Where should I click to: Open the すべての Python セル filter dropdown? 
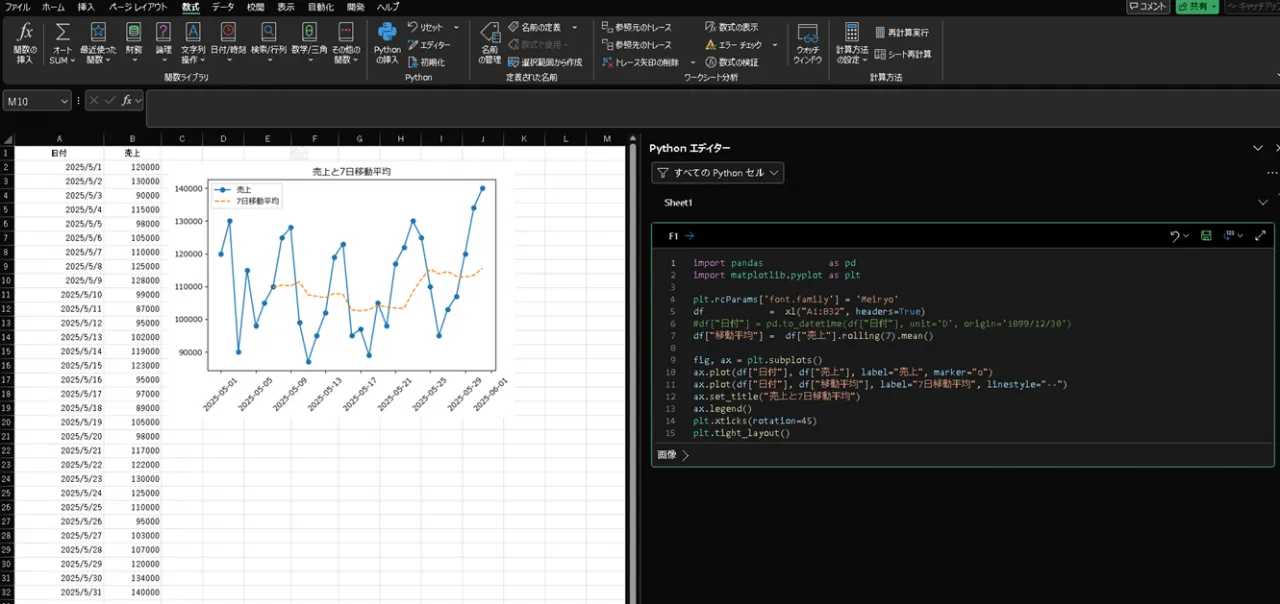click(717, 173)
